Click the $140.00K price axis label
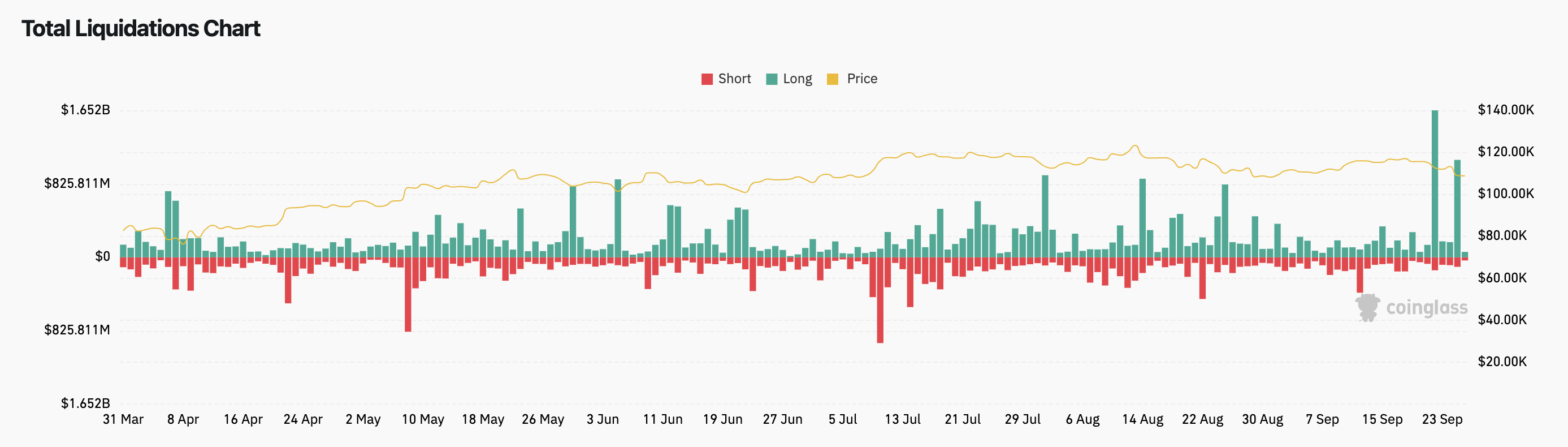 click(1506, 110)
